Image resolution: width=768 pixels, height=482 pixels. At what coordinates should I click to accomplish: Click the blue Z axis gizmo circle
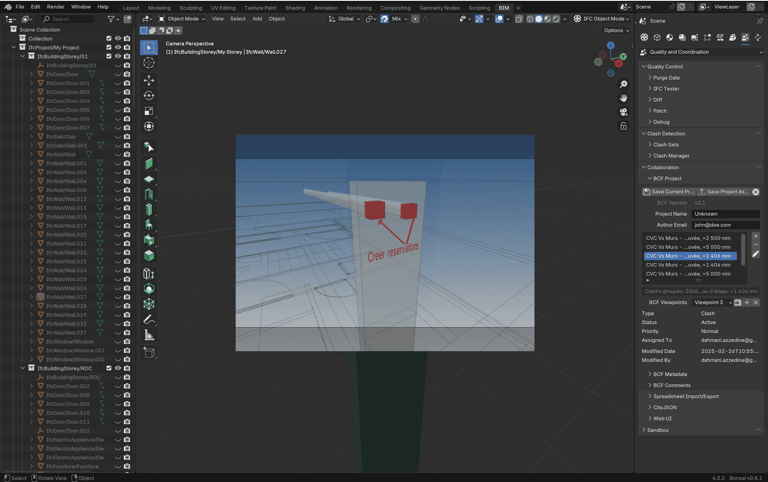coord(611,45)
